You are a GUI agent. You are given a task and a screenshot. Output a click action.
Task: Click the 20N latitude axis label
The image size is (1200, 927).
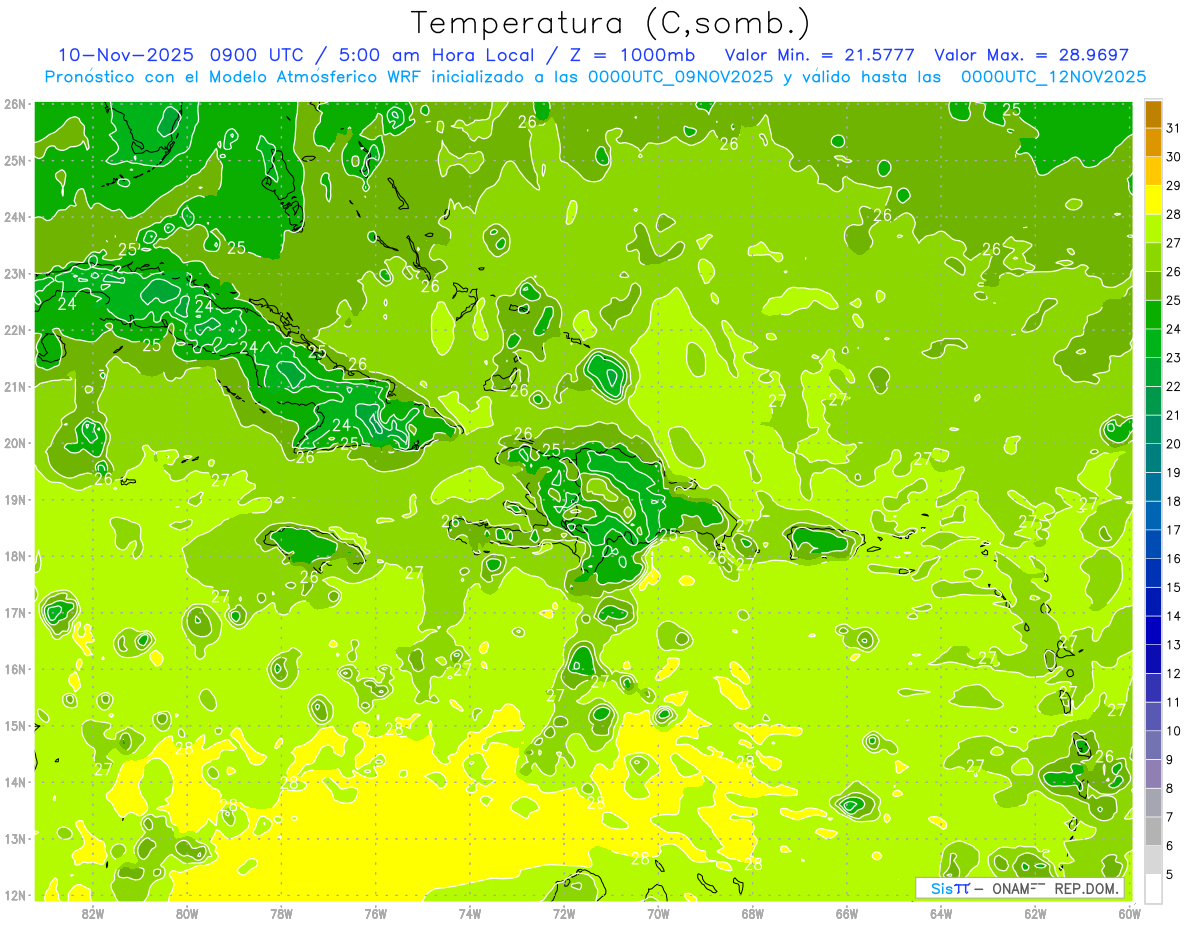pos(15,443)
